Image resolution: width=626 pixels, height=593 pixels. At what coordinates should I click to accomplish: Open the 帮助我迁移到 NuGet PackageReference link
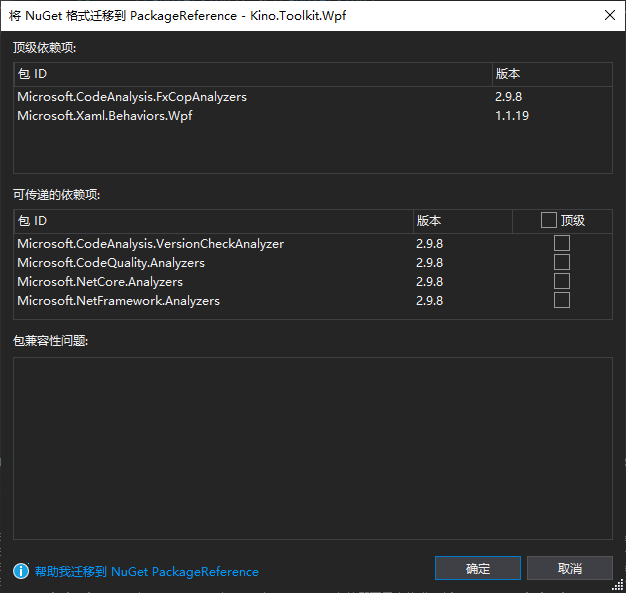click(147, 571)
